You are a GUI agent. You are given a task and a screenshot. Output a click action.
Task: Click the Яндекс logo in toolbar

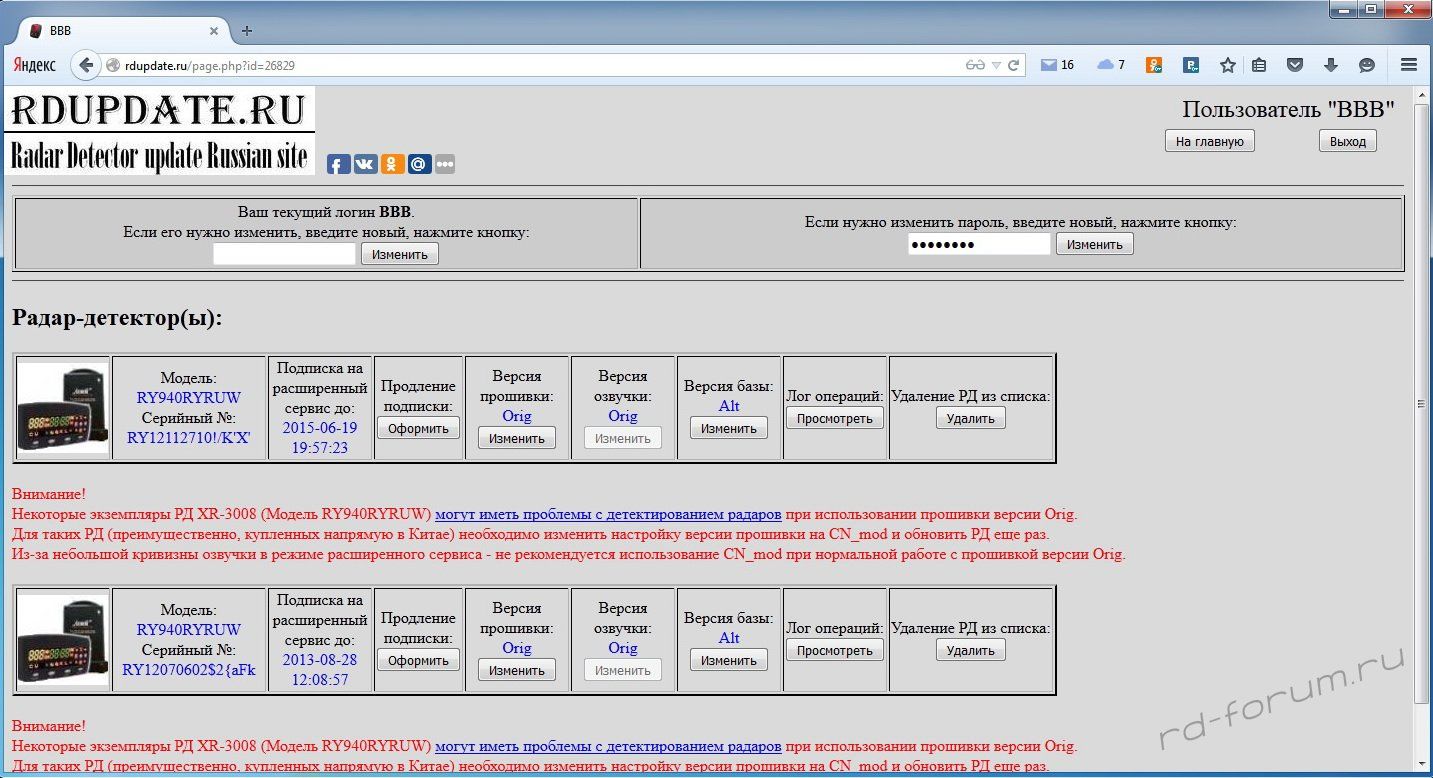35,65
